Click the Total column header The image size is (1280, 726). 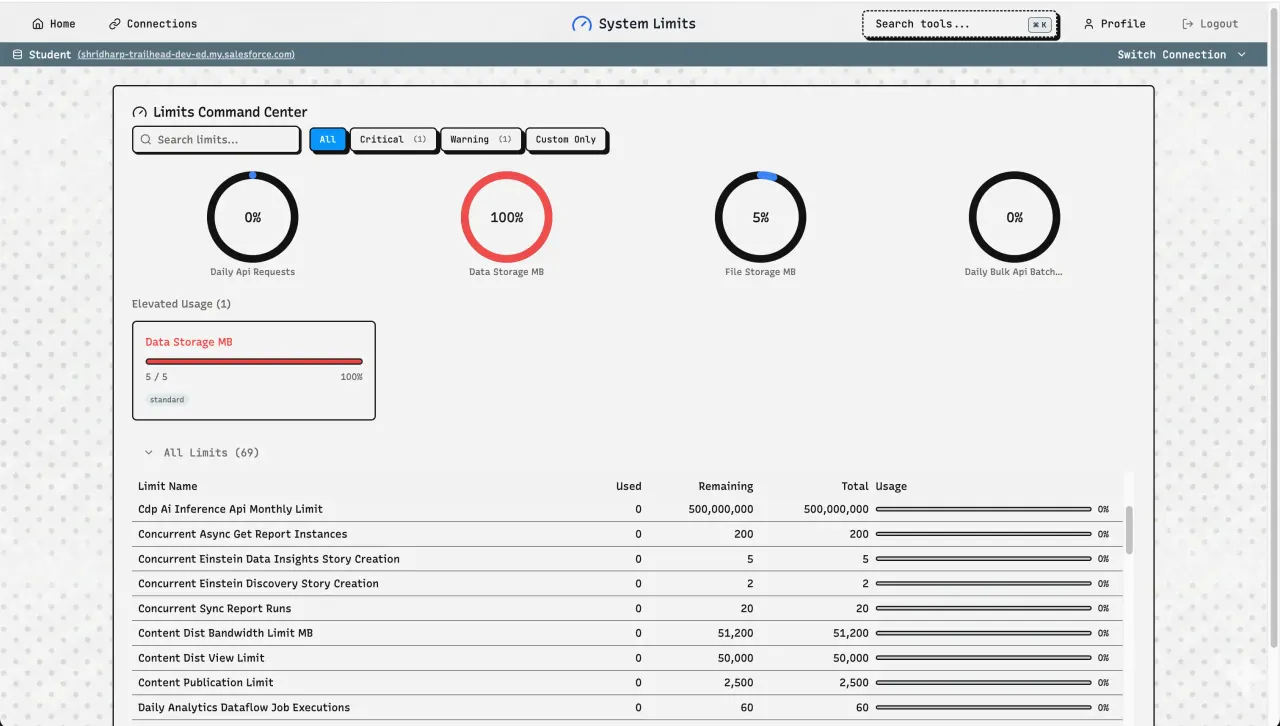(855, 487)
